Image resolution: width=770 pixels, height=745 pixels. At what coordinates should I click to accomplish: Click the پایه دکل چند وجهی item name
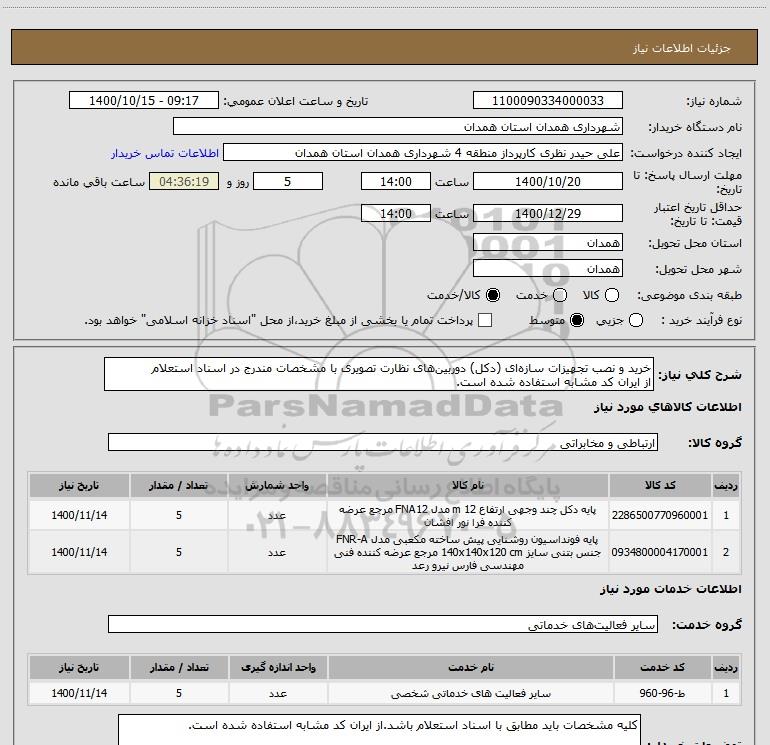(468, 515)
